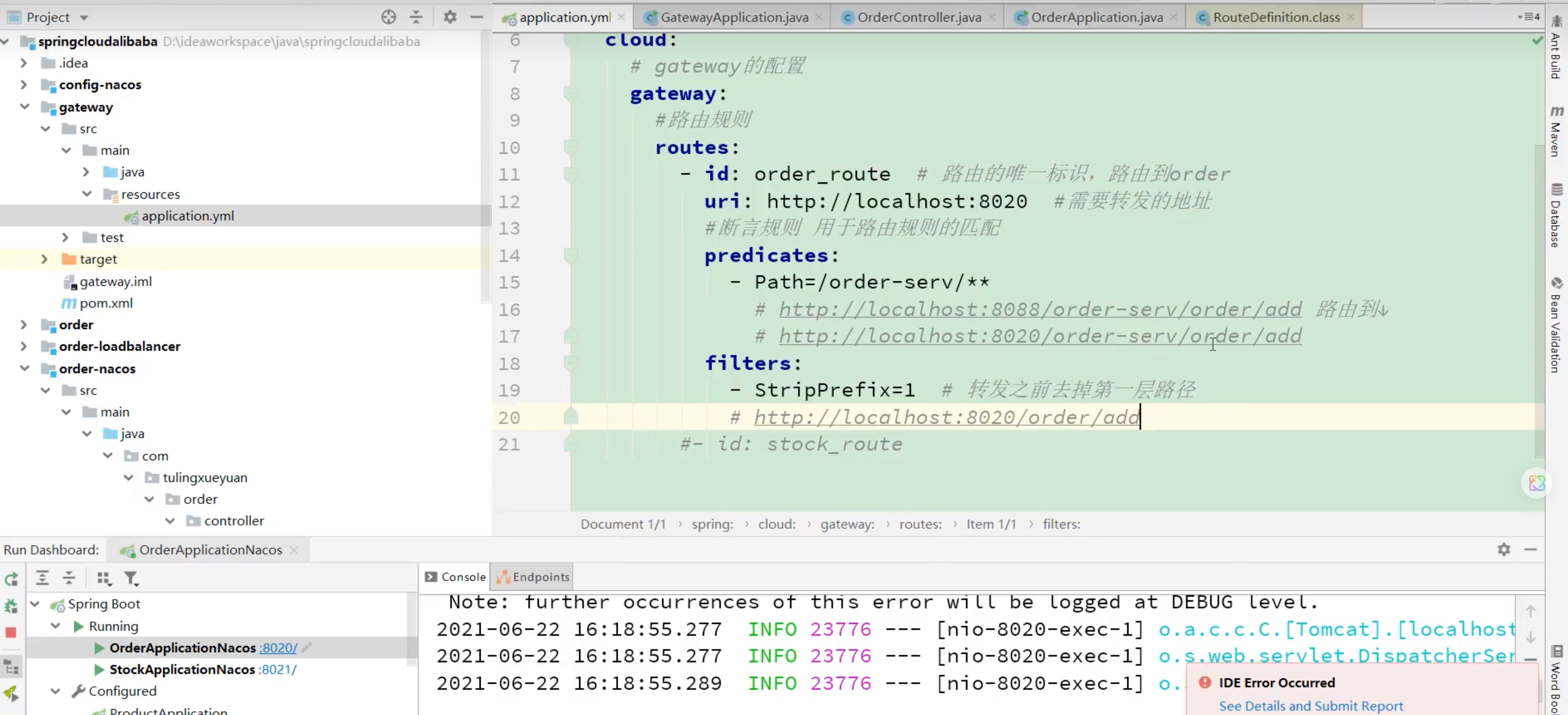The width and height of the screenshot is (1568, 715).
Task: Select pom.xml in the gateway module
Action: pyautogui.click(x=106, y=303)
